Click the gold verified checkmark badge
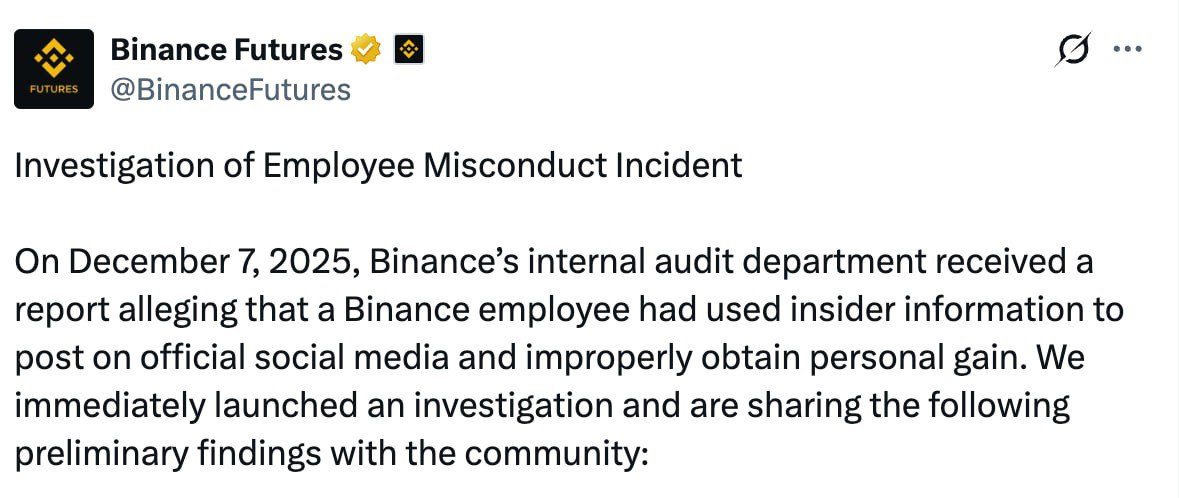 (x=366, y=49)
